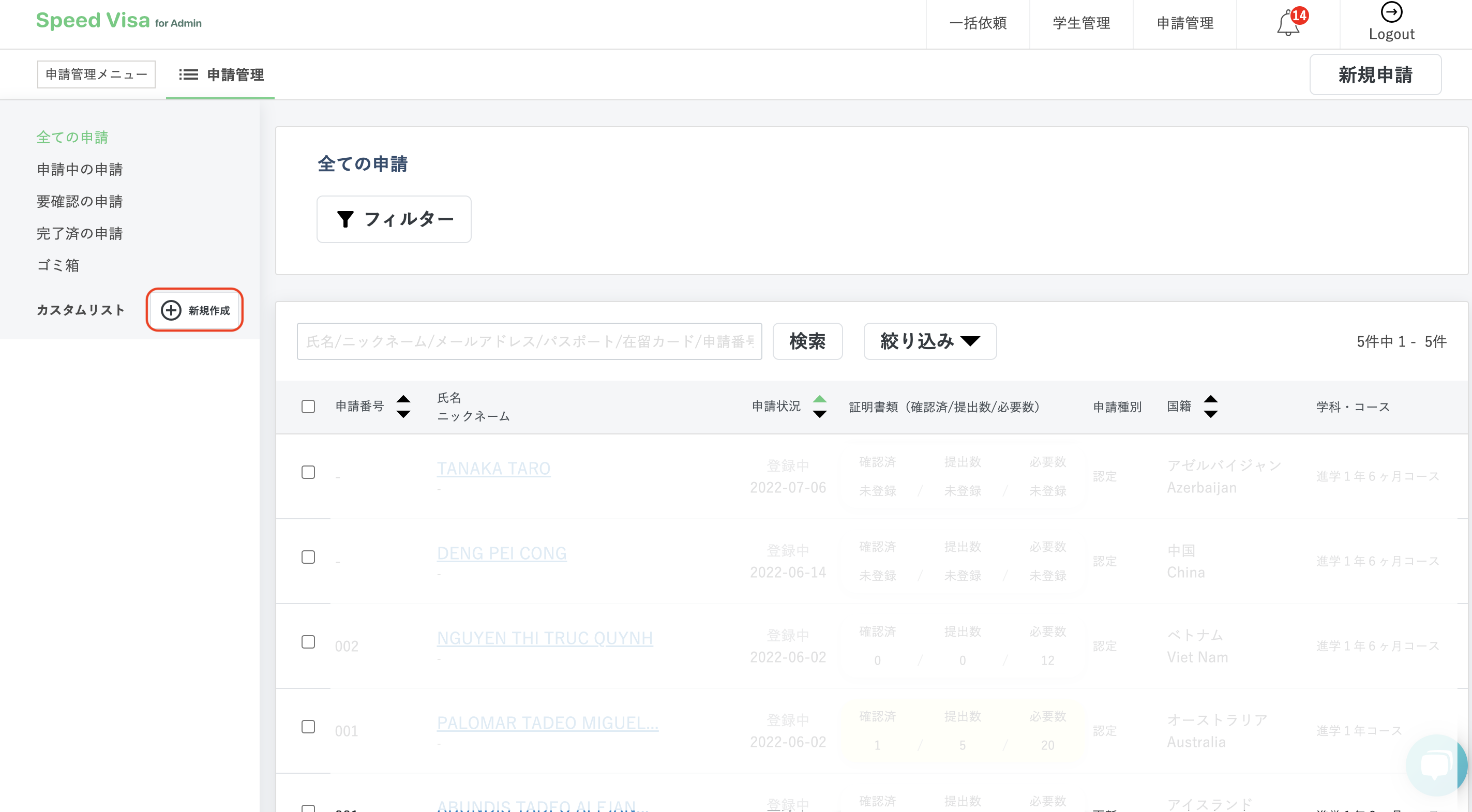Open 申請管理 in top navigation
Screen dimensions: 1472x812
pyautogui.click(x=1184, y=23)
